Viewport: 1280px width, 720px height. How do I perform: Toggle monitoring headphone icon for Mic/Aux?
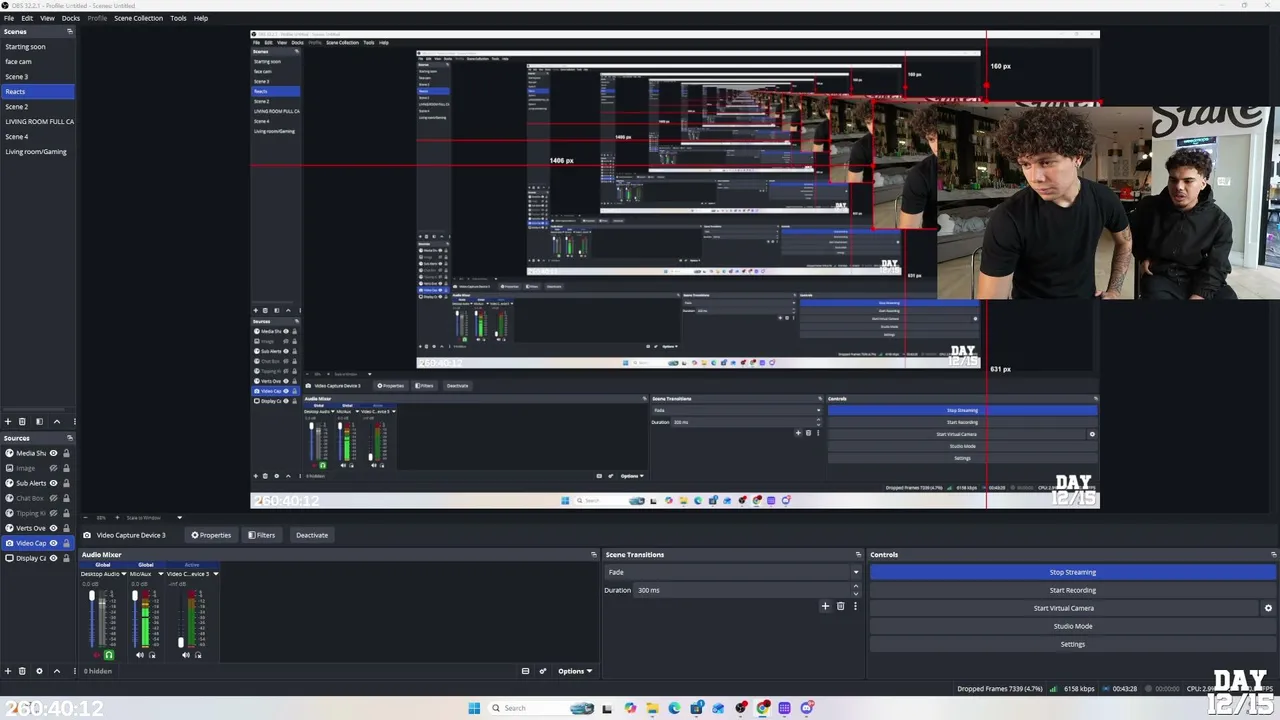(x=152, y=655)
